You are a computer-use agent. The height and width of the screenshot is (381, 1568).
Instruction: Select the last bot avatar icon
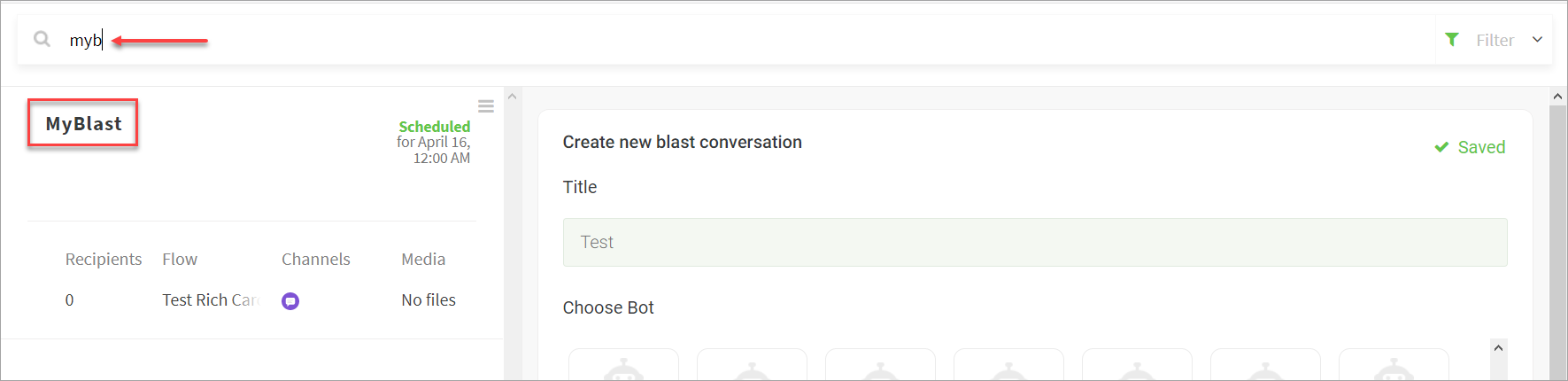tap(1394, 365)
